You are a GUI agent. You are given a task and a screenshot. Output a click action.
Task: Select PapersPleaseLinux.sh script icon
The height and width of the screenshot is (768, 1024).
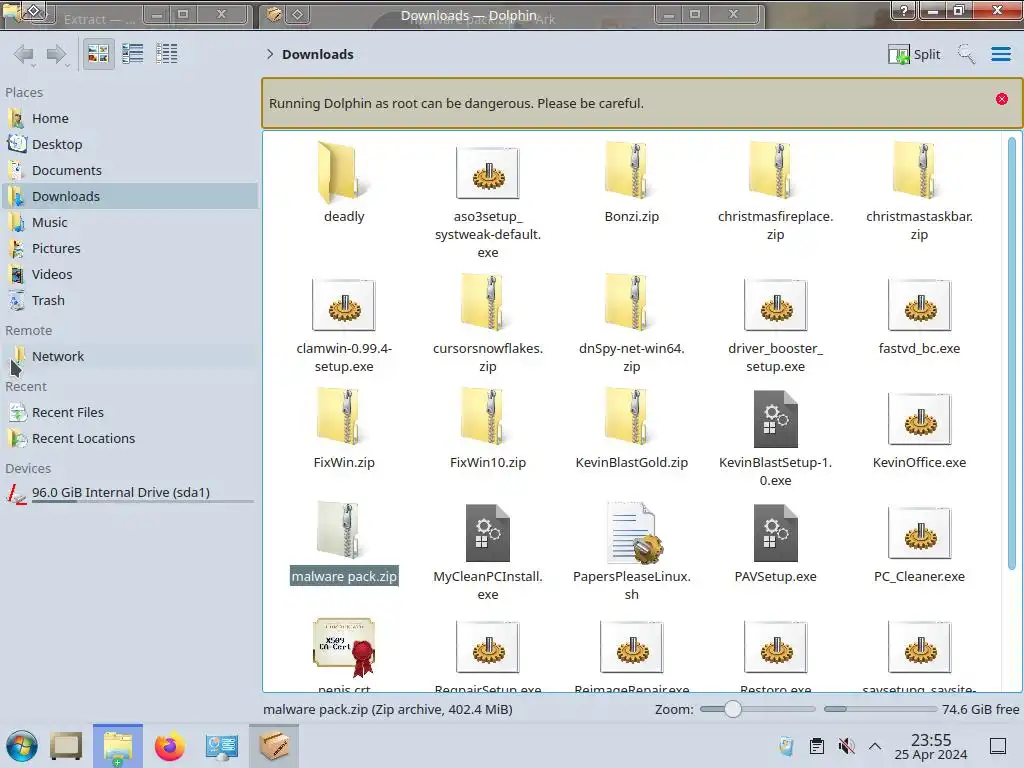coord(633,533)
